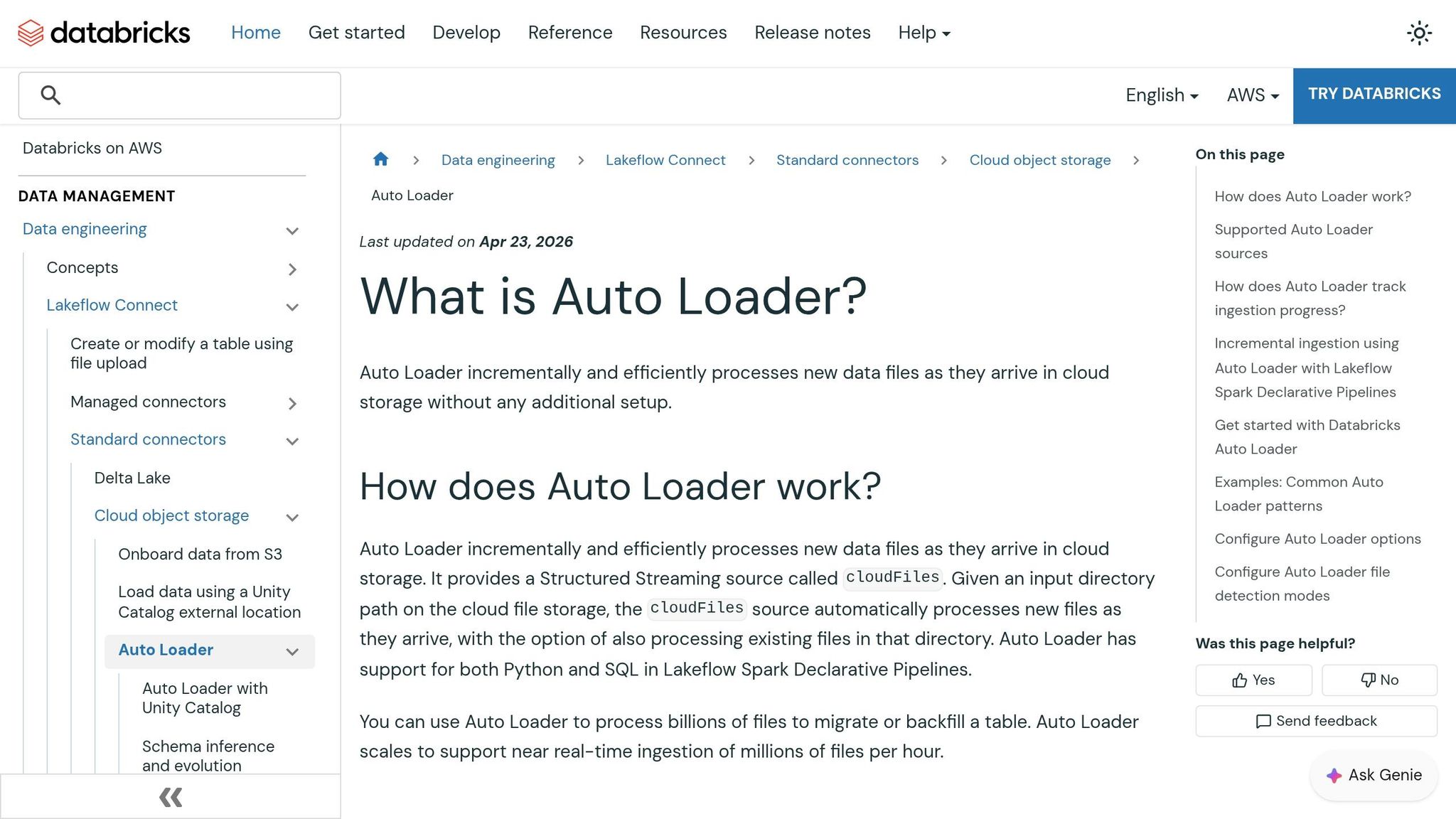Jump to Configure Auto Loader options section
This screenshot has height=819, width=1456.
pyautogui.click(x=1317, y=539)
